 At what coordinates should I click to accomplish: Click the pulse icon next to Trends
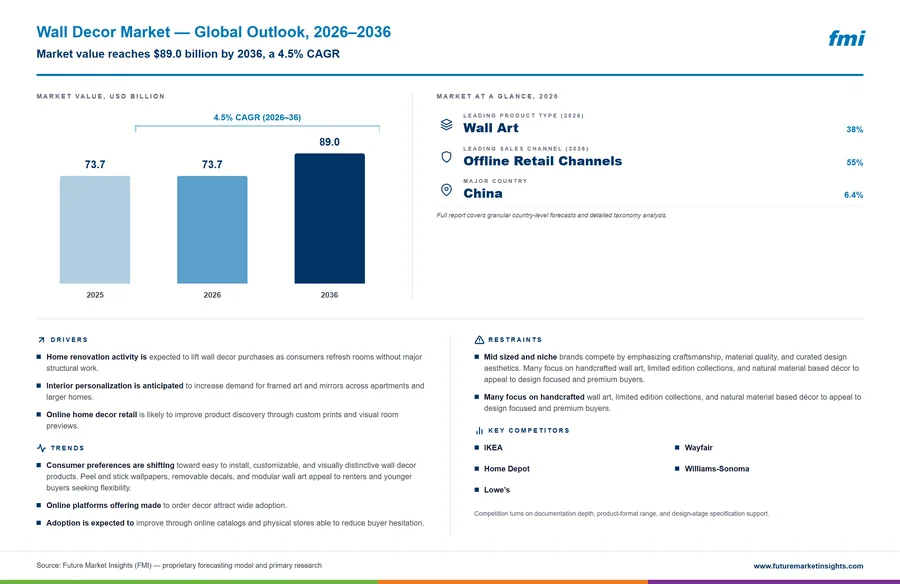[41, 448]
